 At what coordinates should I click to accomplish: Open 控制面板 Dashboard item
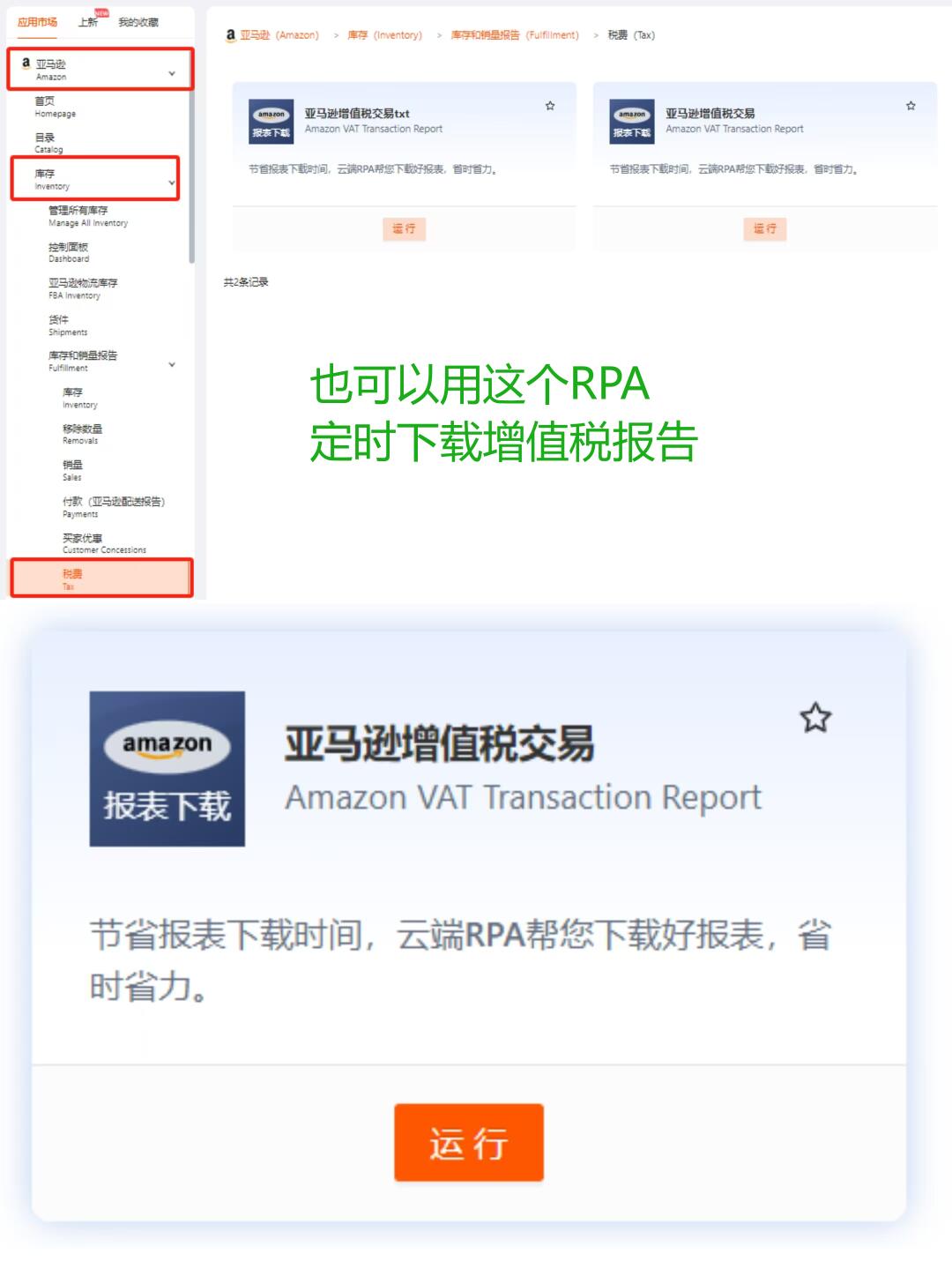click(x=69, y=252)
